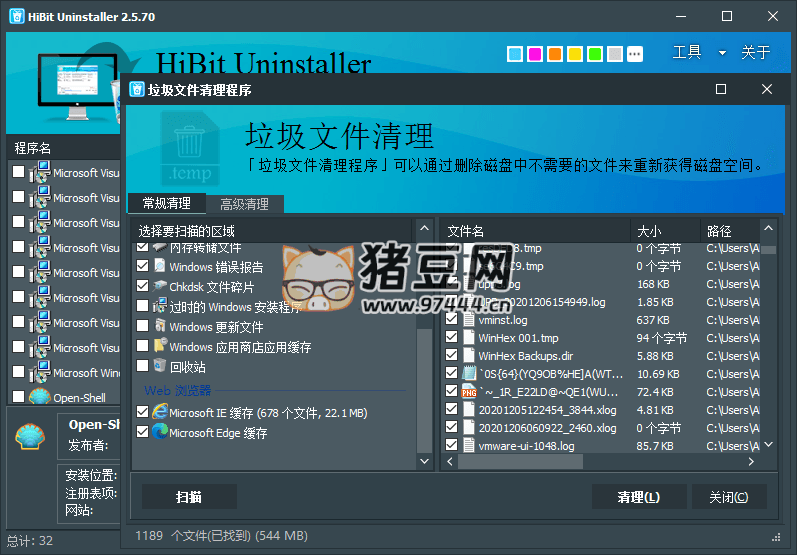Click the 扫描 button
This screenshot has height=555, width=797.
coord(189,497)
